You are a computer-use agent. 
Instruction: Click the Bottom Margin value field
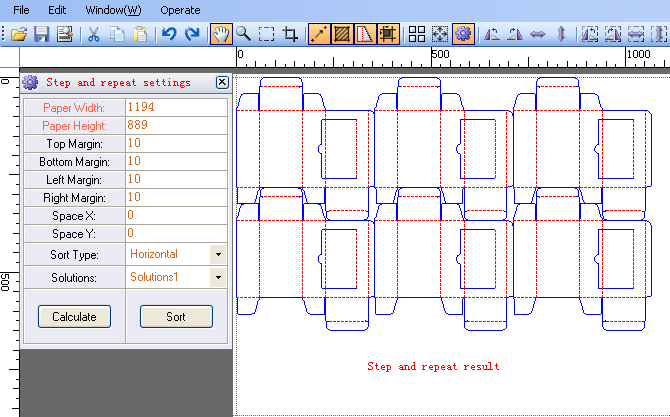click(176, 161)
